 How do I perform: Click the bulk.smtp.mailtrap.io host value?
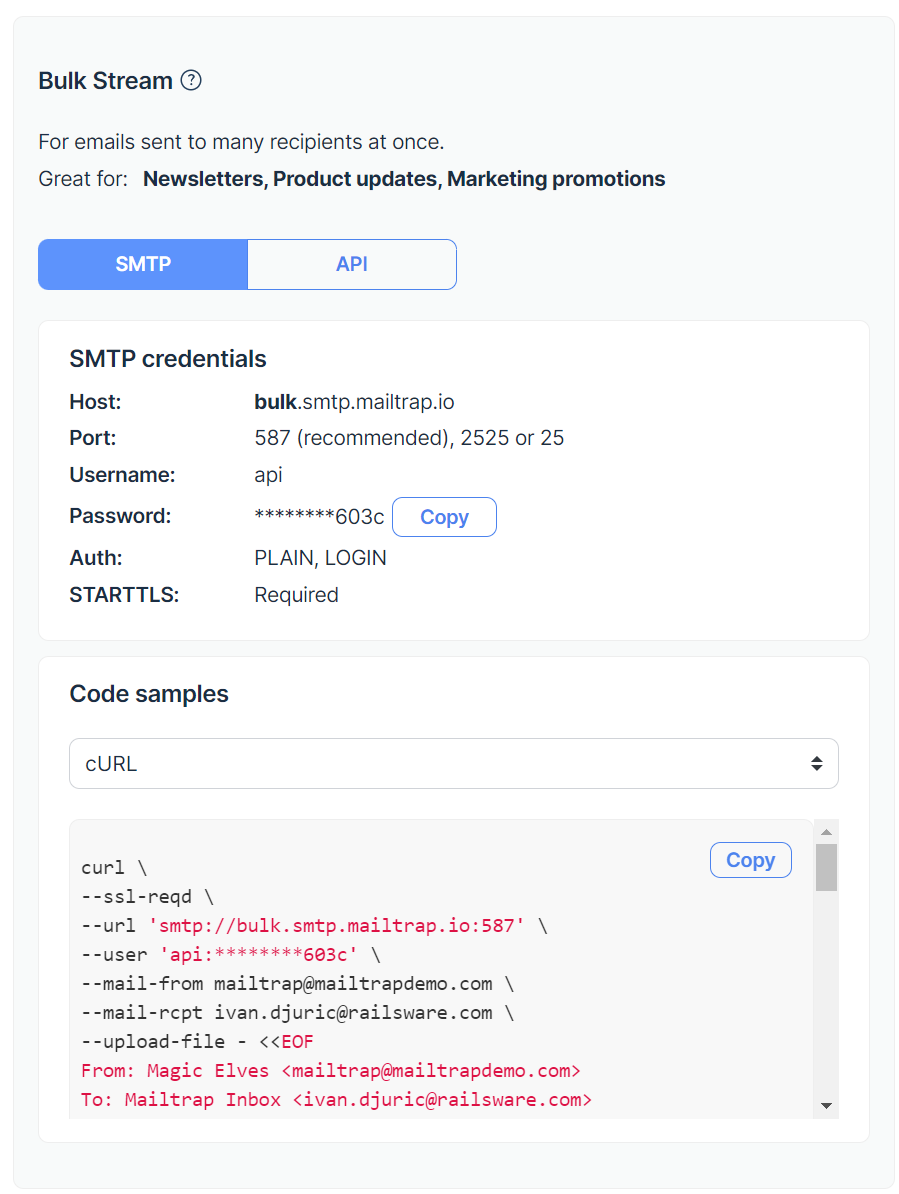[x=354, y=402]
